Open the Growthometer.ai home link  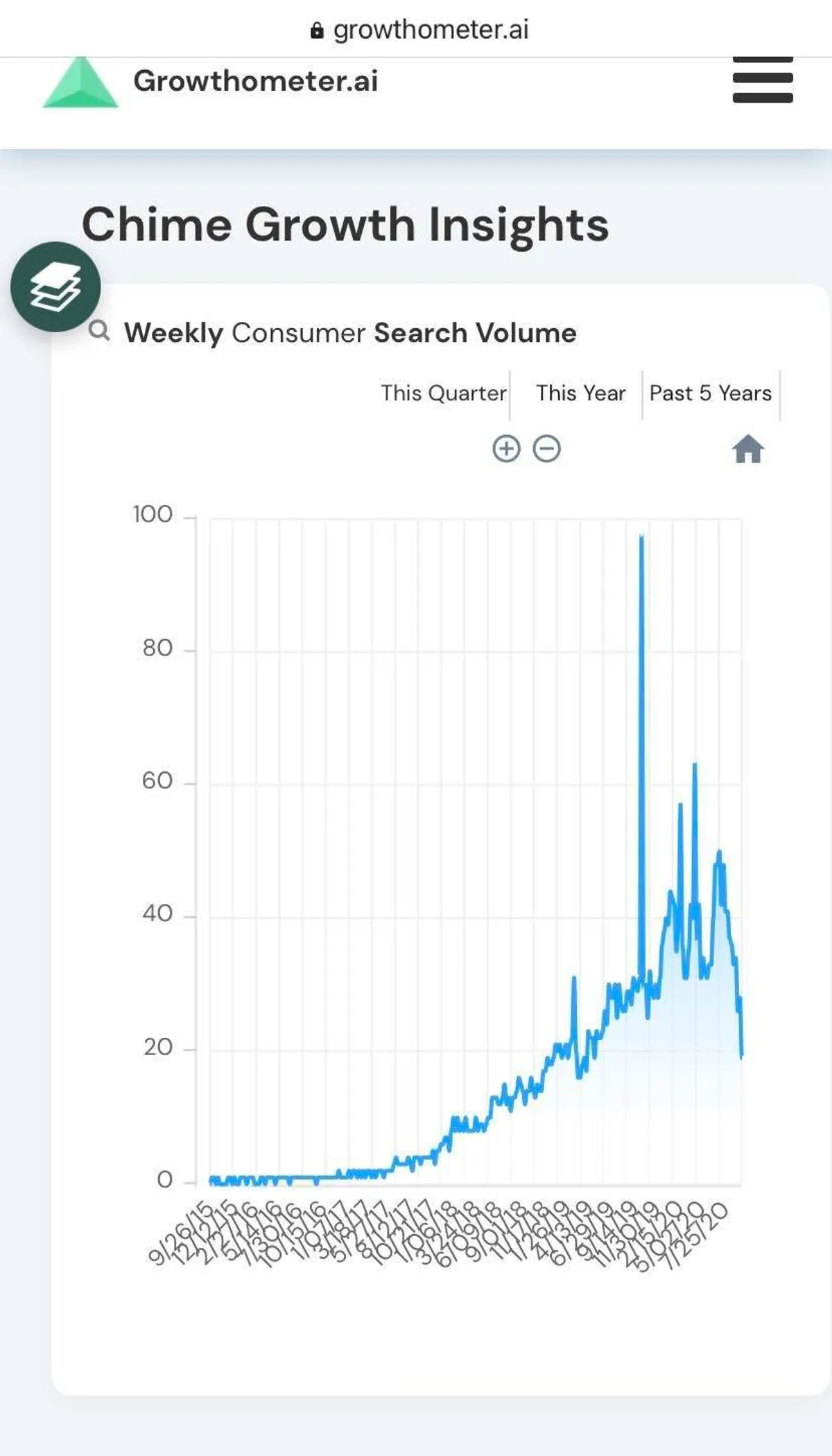point(255,81)
